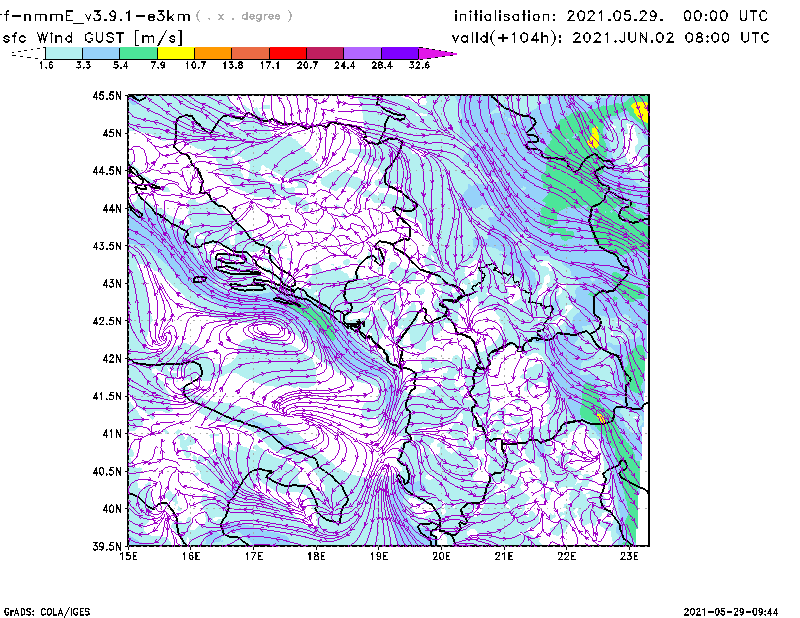
Task: Click the 7.9 colorbar value label
Action: point(158,65)
